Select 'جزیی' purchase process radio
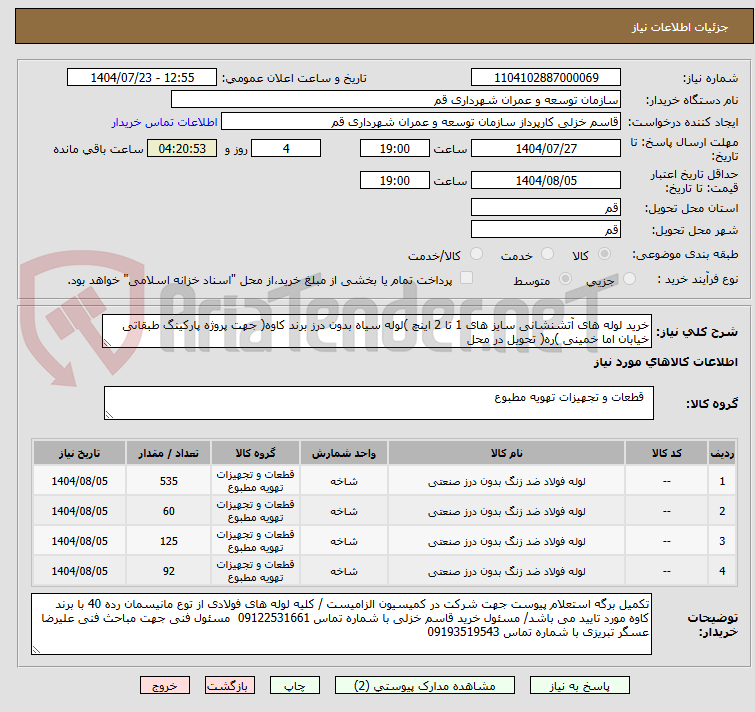Screen dimensions: 755x712 (x=628, y=280)
